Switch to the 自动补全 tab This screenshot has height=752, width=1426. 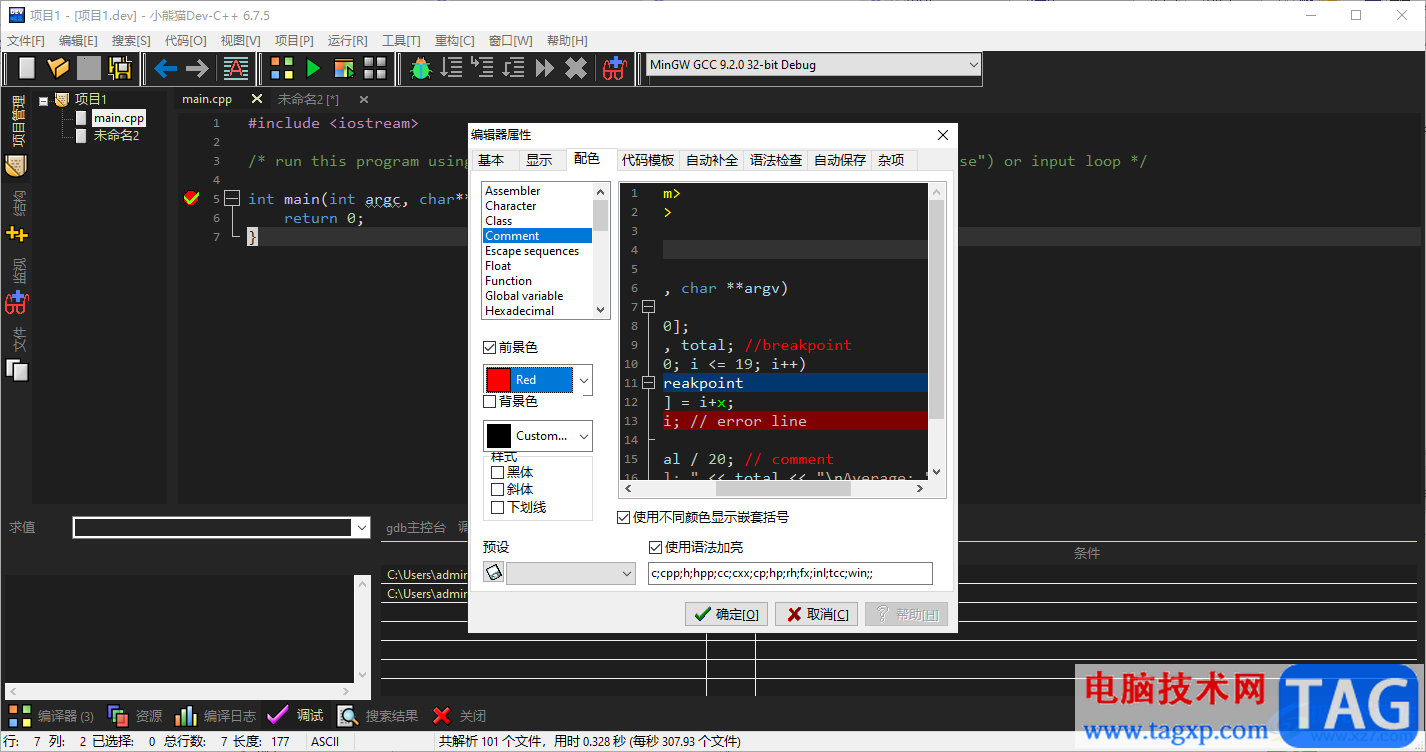[x=712, y=160]
